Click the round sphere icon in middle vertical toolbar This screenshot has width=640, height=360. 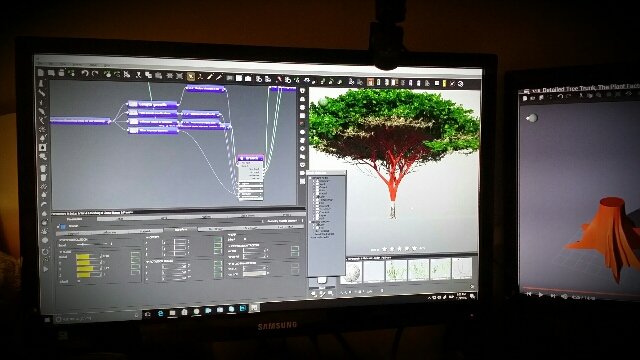pyautogui.click(x=302, y=133)
